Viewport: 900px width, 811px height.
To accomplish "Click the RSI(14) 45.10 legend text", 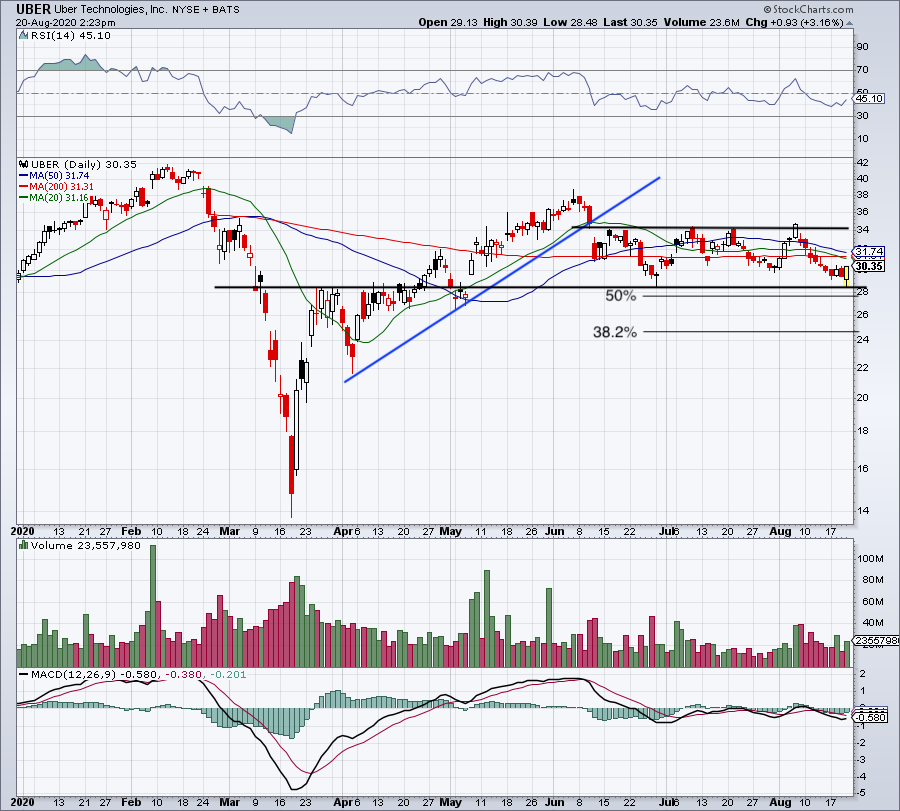I will click(x=70, y=36).
